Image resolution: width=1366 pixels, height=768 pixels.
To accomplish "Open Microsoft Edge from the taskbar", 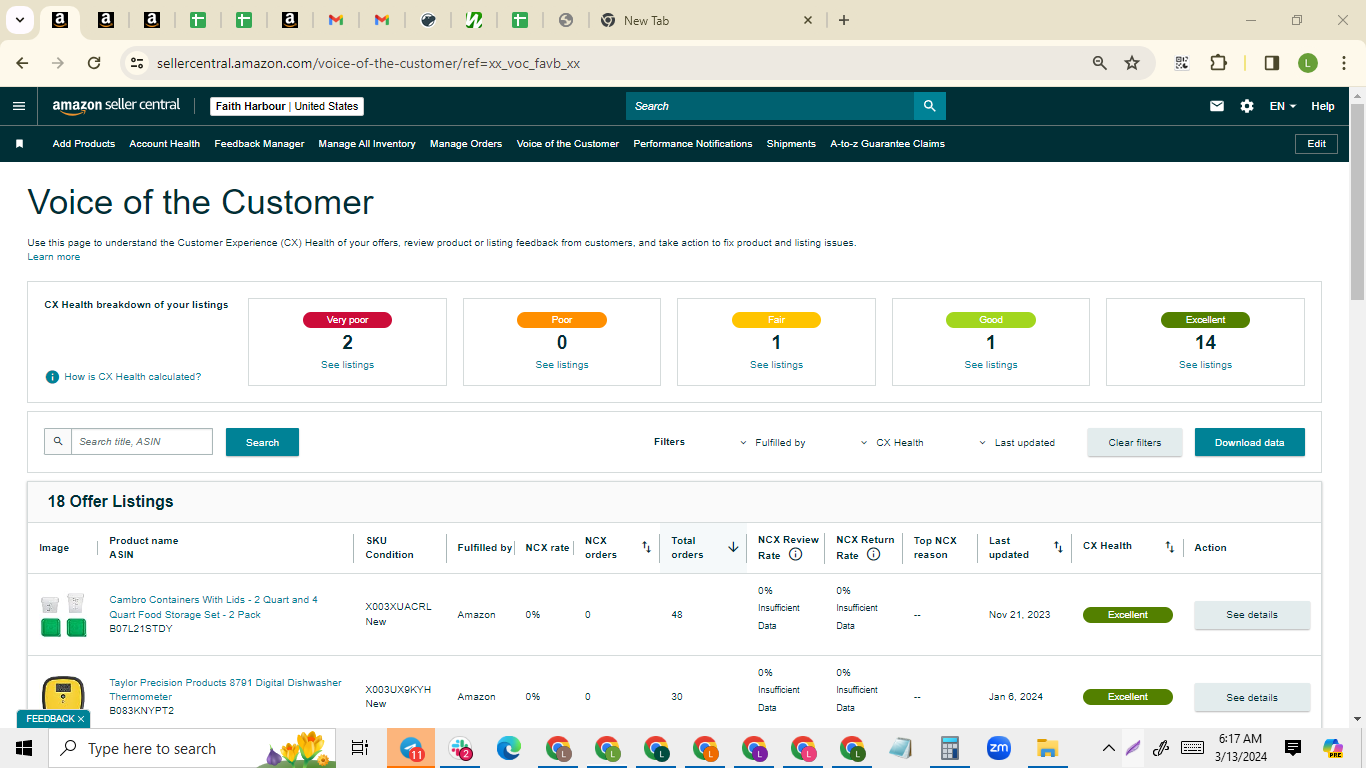I will pos(509,748).
